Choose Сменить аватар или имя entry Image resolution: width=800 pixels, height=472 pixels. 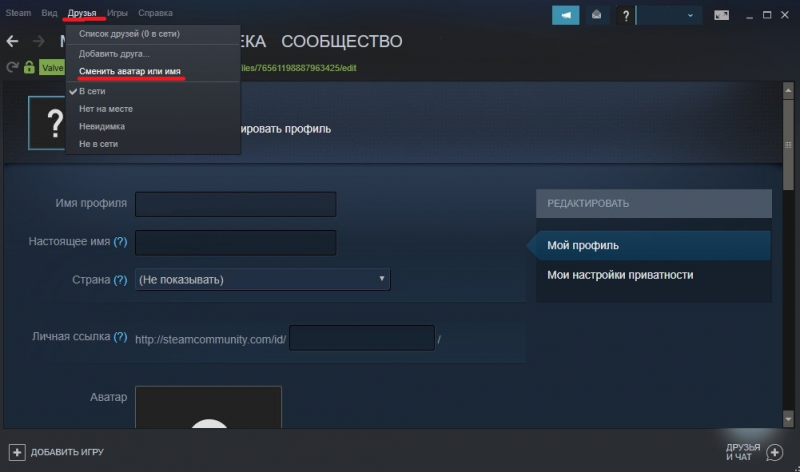click(130, 71)
